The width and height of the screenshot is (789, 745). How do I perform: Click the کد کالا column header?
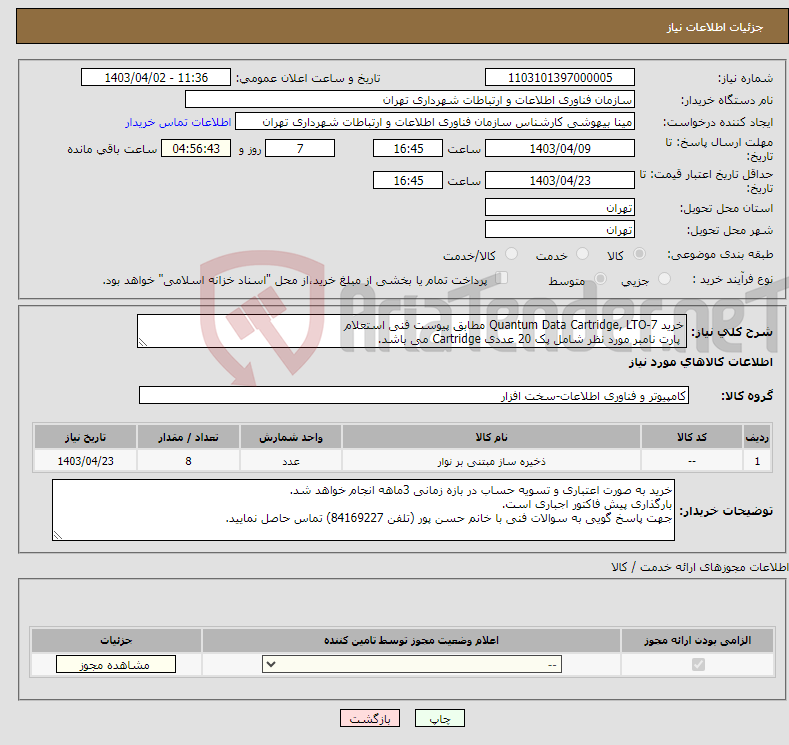(x=692, y=437)
